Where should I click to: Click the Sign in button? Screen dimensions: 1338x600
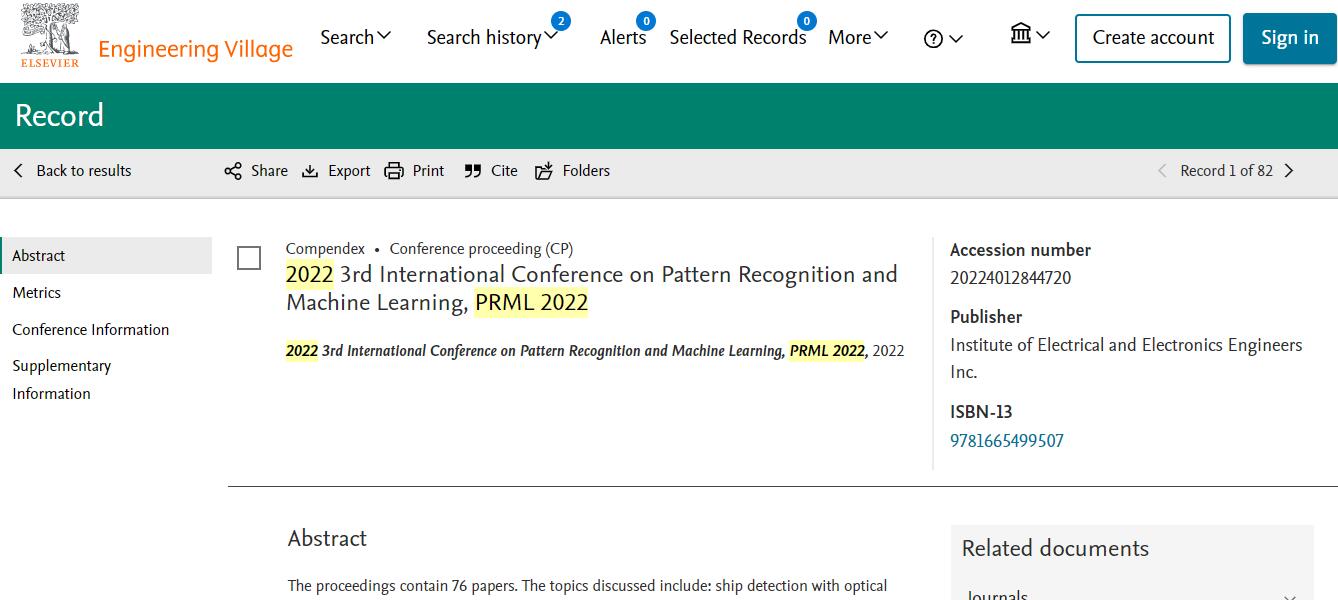pos(1290,38)
